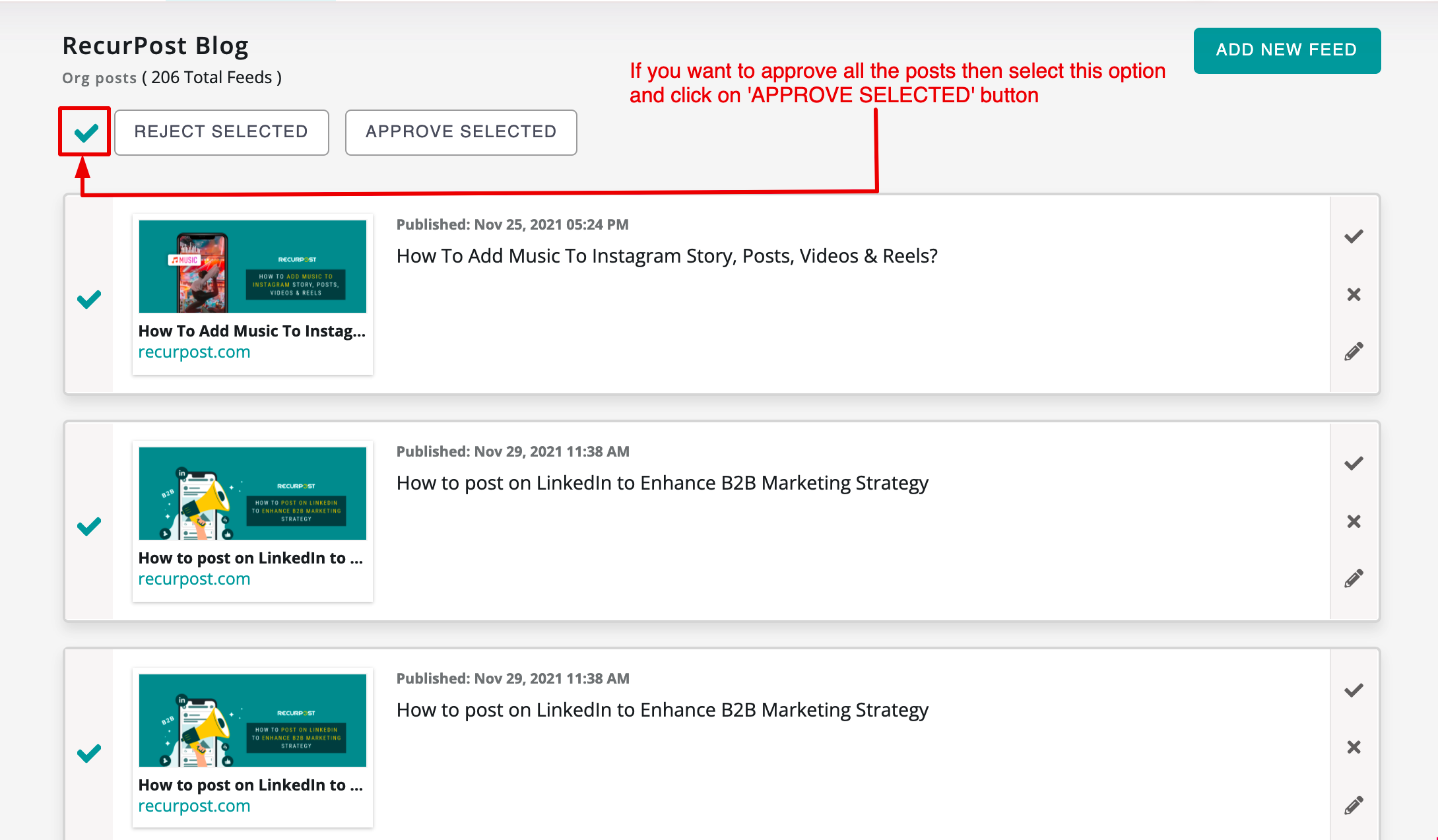The width and height of the screenshot is (1438, 840).
Task: Select the 'How To Add Music To Instag...' card title
Action: tap(251, 331)
